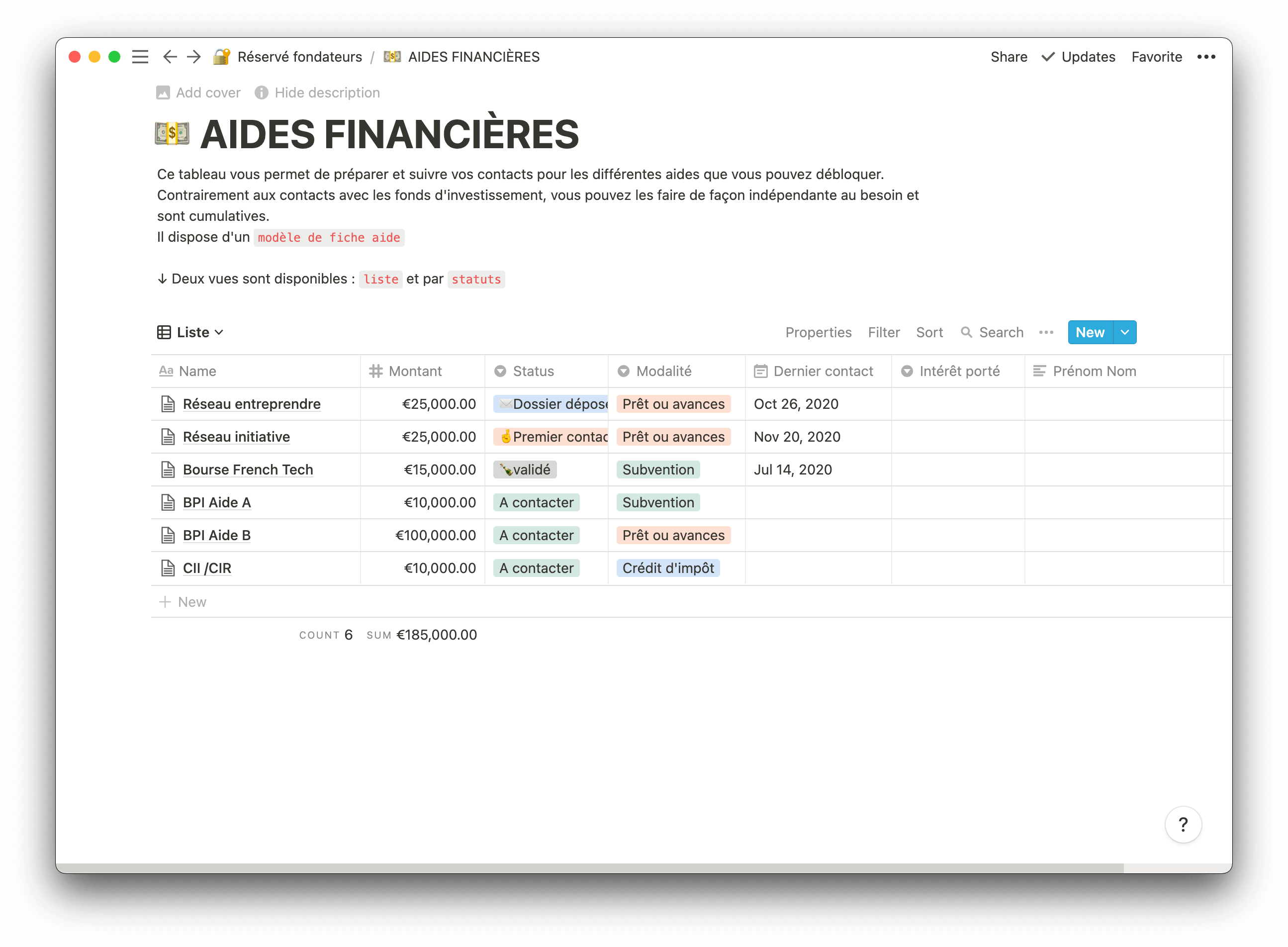Click the horizontal scrollbar at the bottom
Viewport: 1288px width, 947px height.
(x=589, y=868)
